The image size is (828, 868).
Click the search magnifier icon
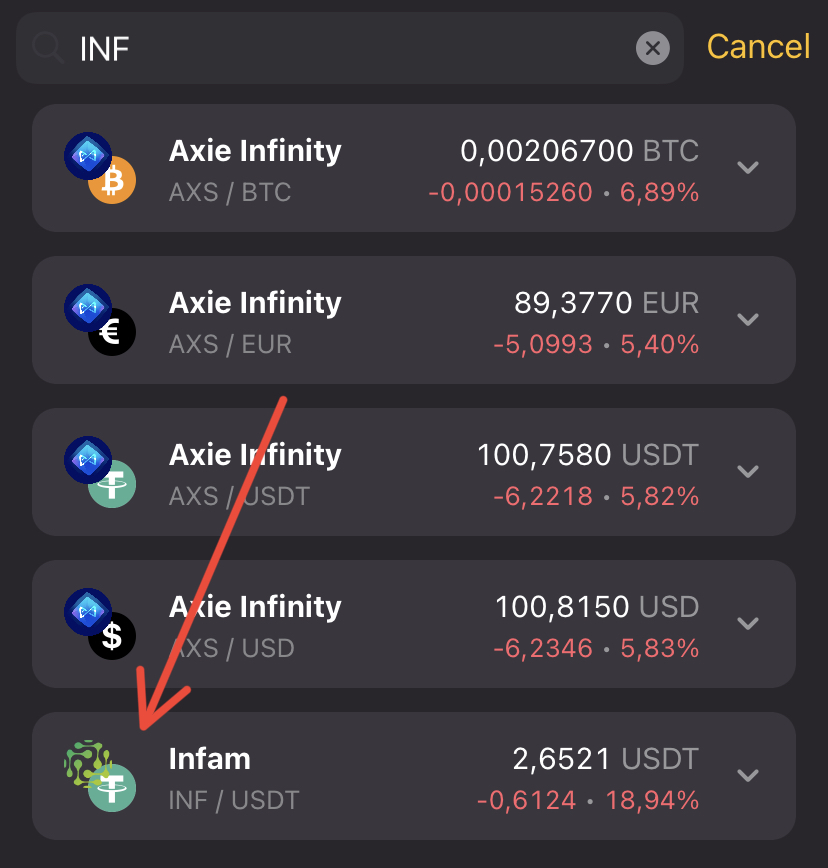[x=48, y=47]
